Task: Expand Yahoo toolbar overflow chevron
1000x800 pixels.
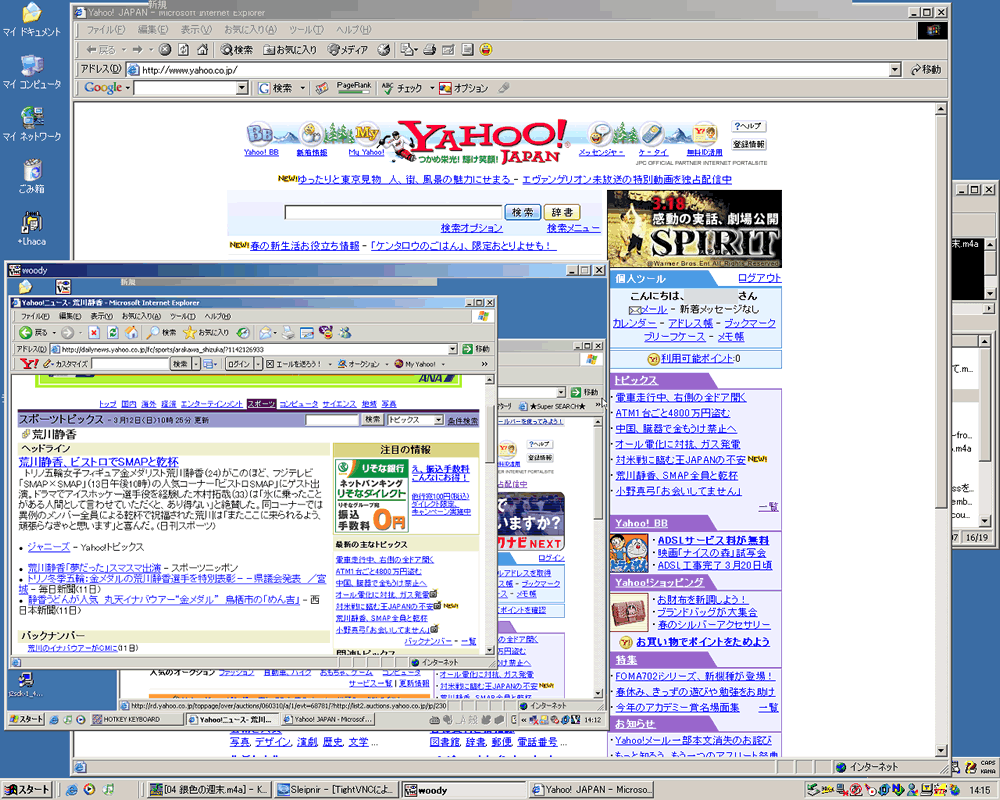Action: click(484, 364)
